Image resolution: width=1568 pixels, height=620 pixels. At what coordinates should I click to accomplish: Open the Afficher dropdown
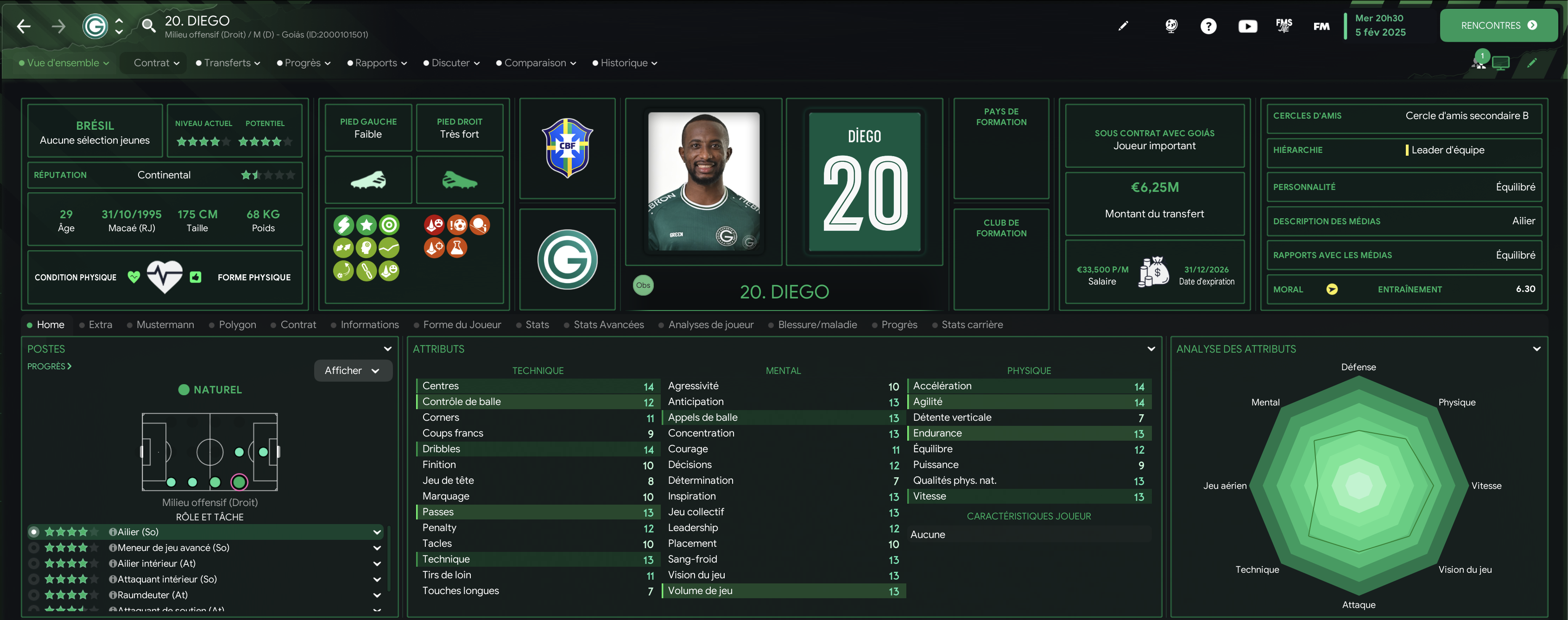(x=353, y=371)
